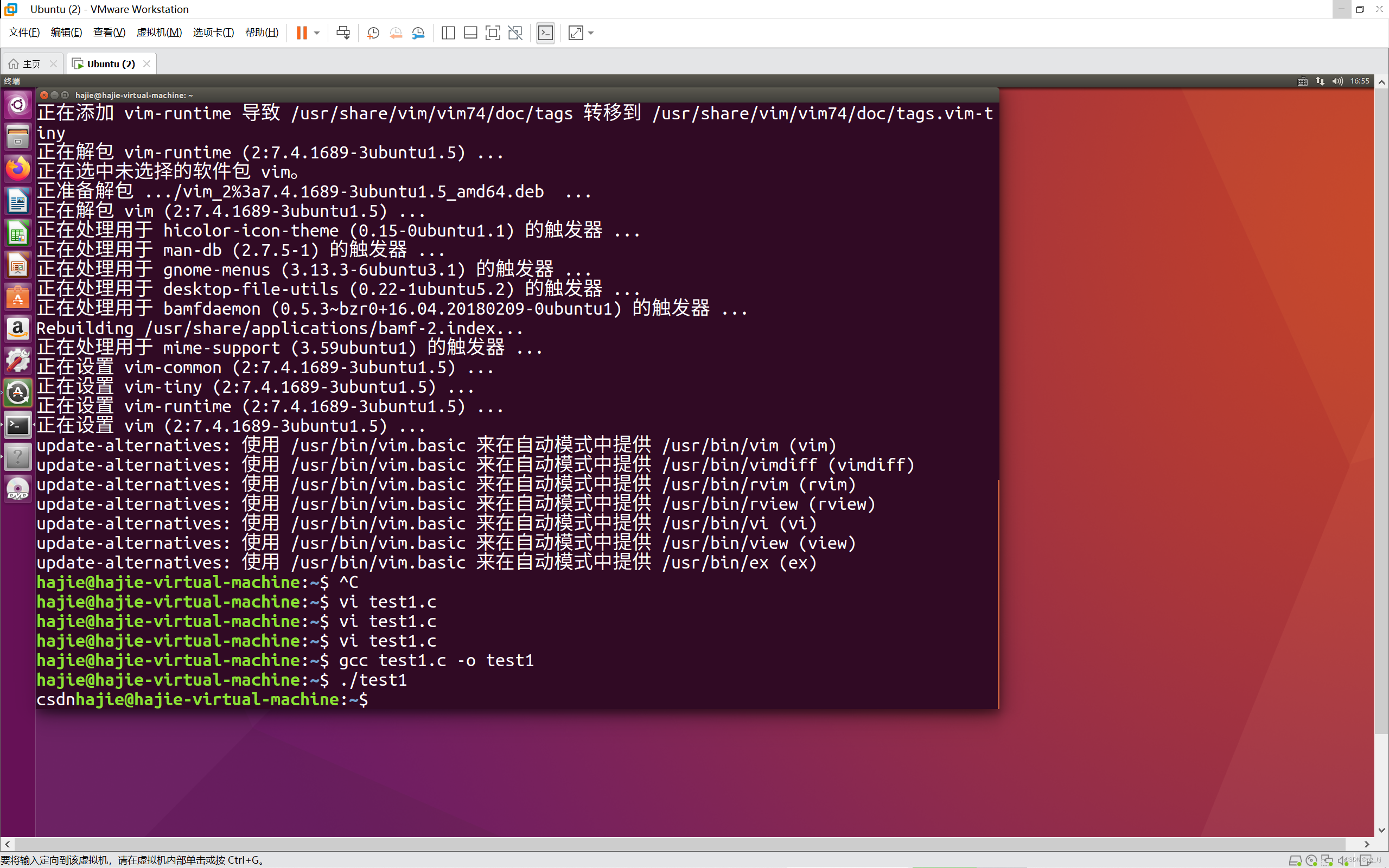1389x868 pixels.
Task: Open power options dropdown beside the pause button
Action: click(x=317, y=33)
